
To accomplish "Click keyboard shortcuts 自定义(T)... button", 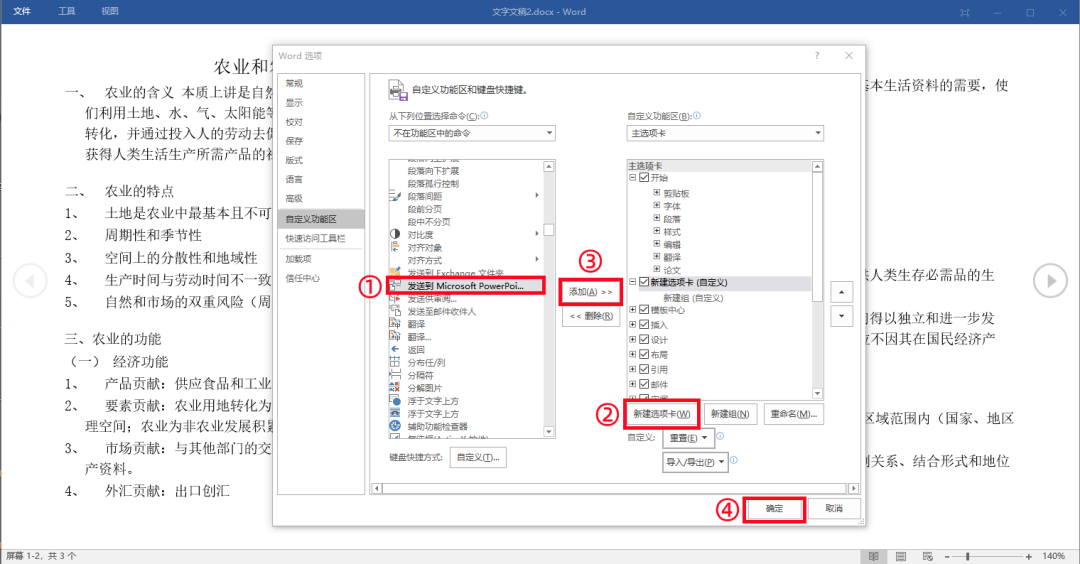I will pos(478,457).
